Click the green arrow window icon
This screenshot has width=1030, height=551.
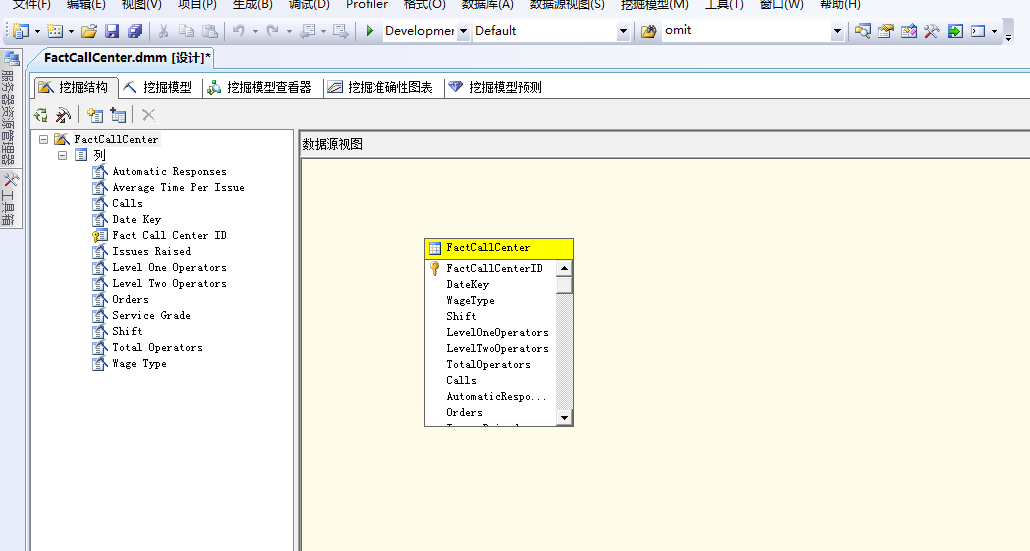955,31
